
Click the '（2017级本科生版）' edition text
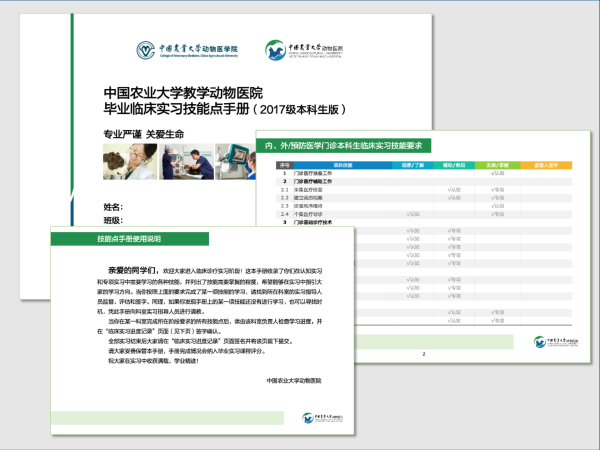(x=299, y=110)
